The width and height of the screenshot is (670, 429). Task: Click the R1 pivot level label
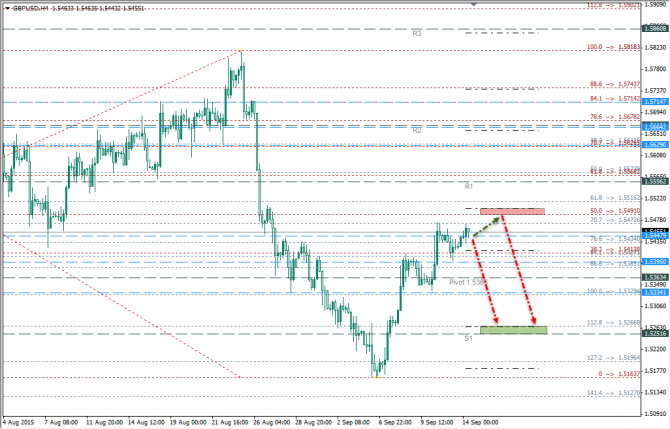(x=469, y=186)
